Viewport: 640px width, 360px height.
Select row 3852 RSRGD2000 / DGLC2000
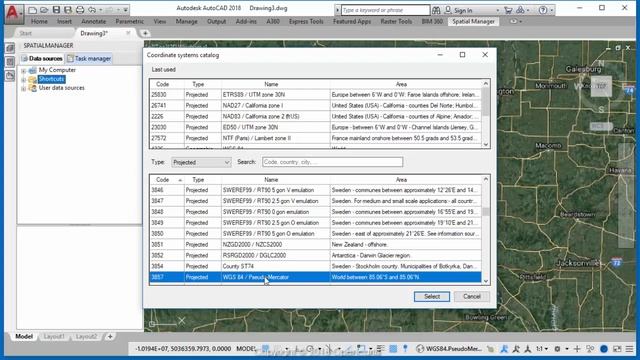[x=315, y=256]
